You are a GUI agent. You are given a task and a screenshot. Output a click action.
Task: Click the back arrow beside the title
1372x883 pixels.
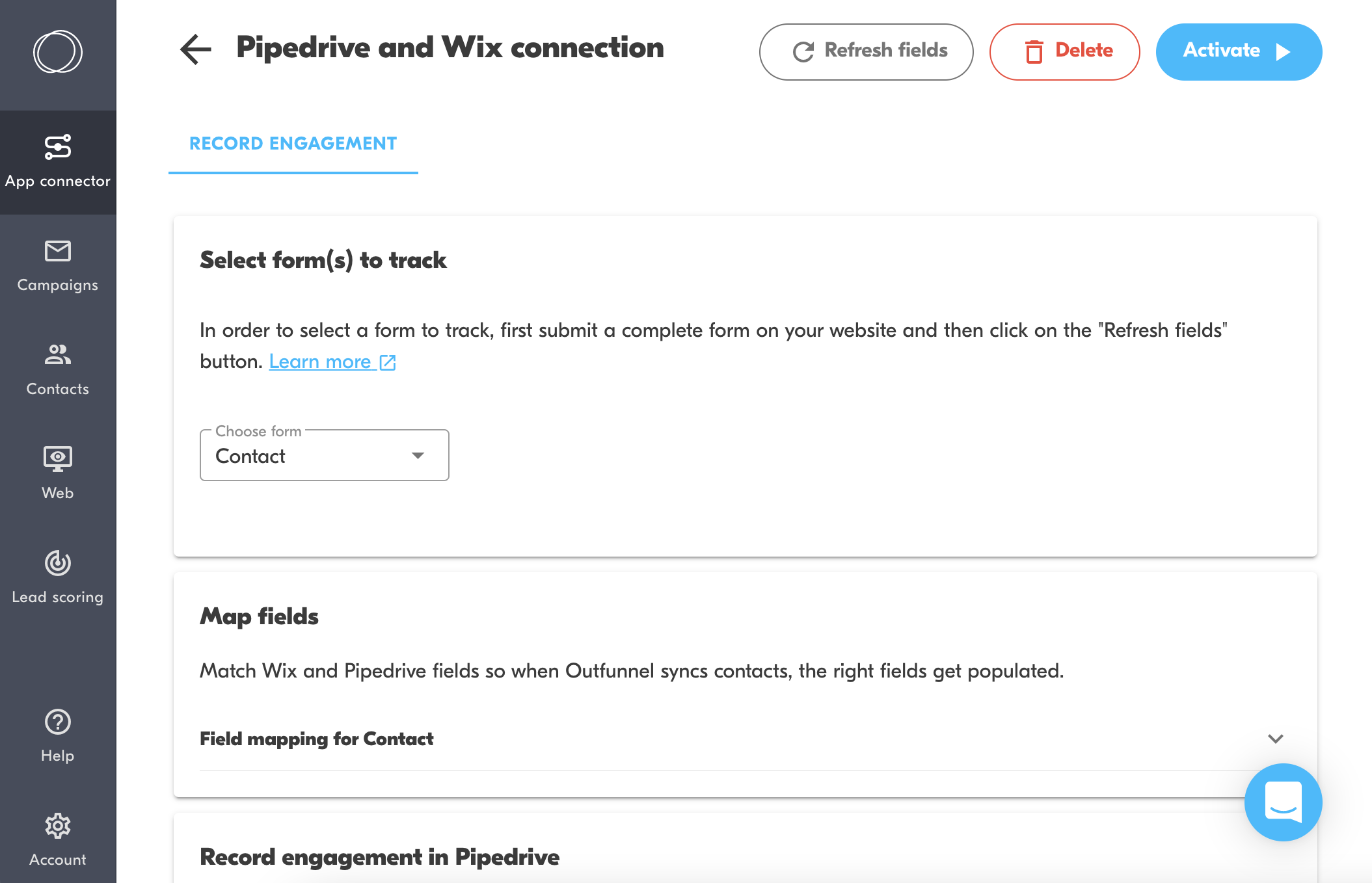click(195, 49)
